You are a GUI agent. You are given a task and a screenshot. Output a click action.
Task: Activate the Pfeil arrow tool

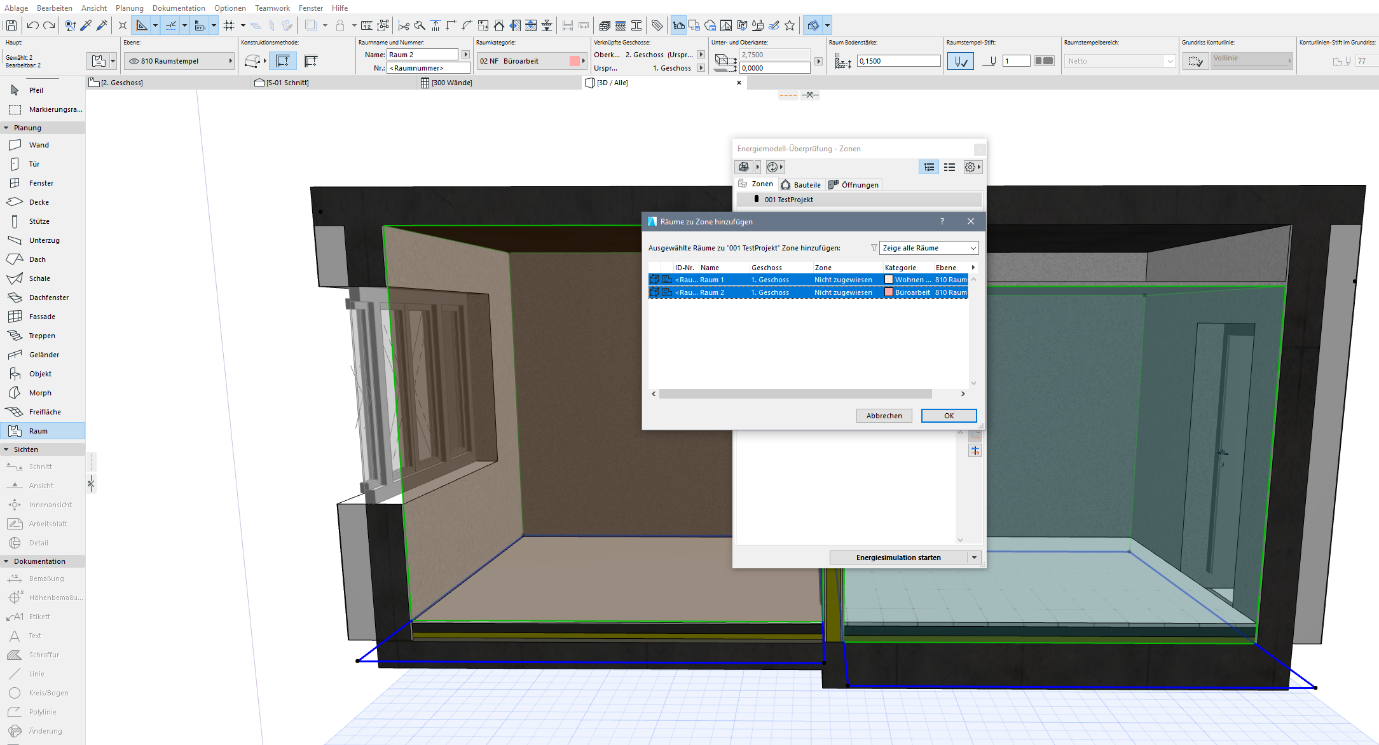coord(35,90)
